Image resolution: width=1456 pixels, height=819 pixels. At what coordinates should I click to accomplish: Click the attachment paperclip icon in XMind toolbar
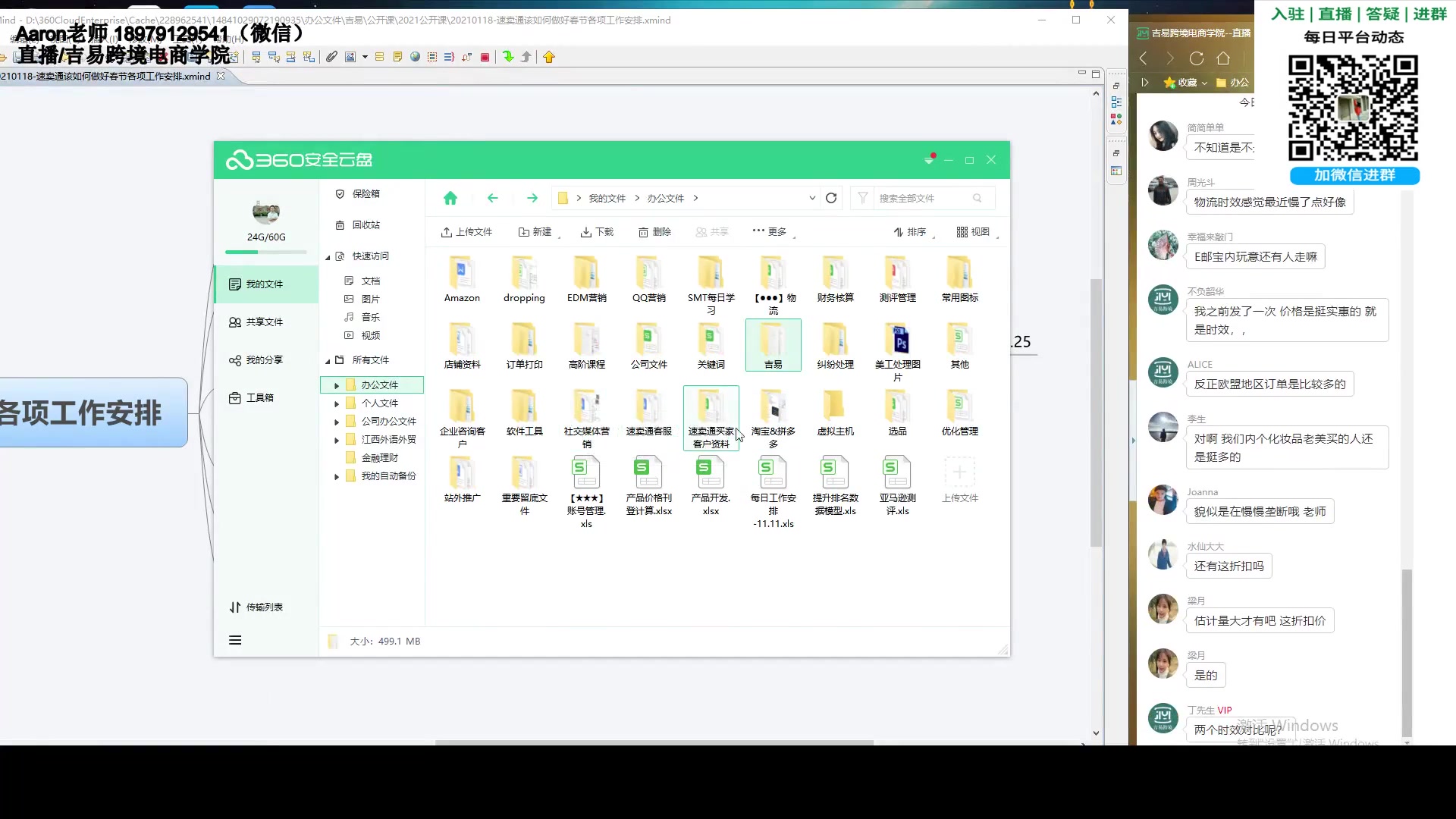(x=331, y=57)
